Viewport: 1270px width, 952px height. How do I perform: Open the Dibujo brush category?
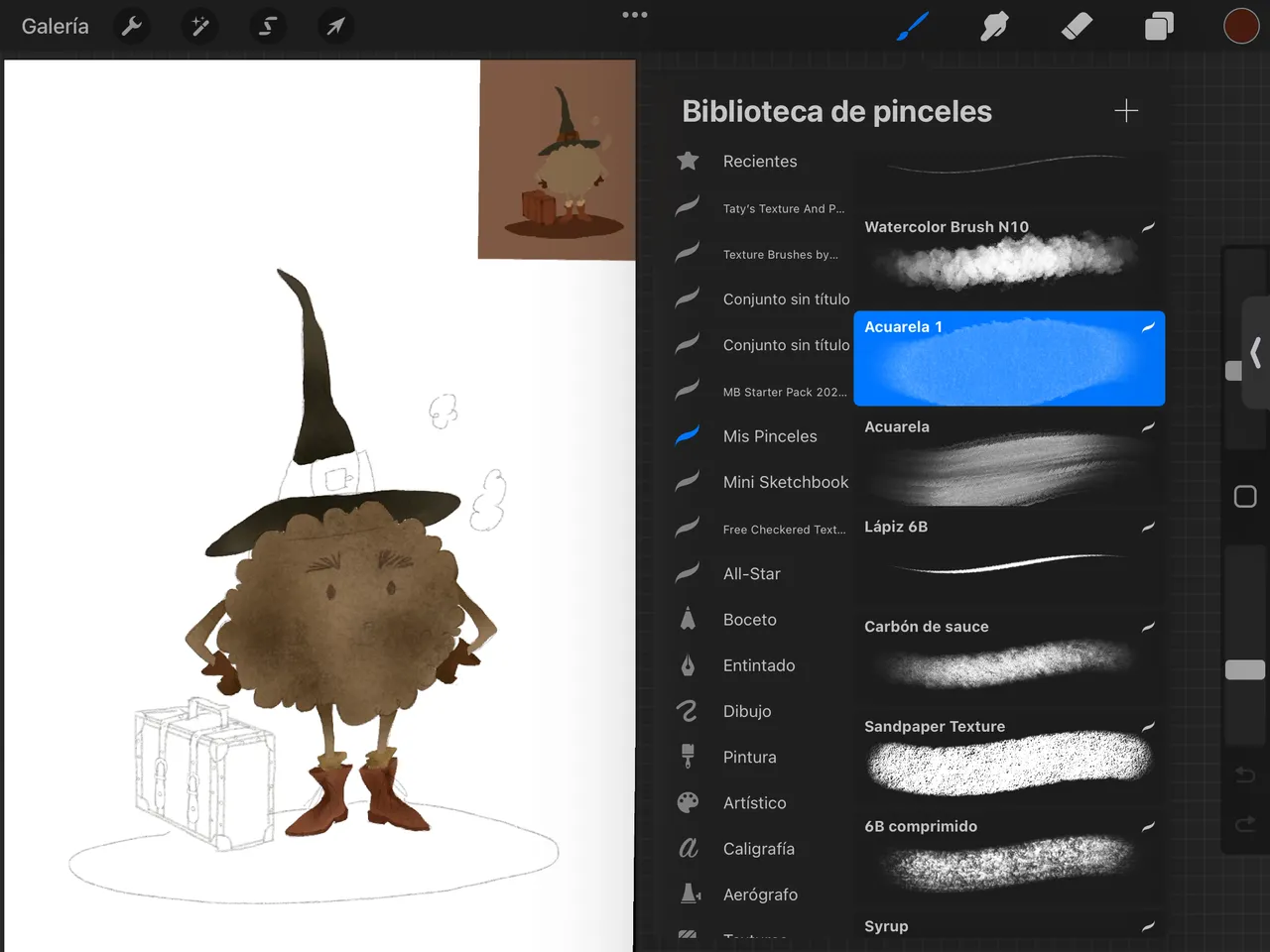[760, 711]
